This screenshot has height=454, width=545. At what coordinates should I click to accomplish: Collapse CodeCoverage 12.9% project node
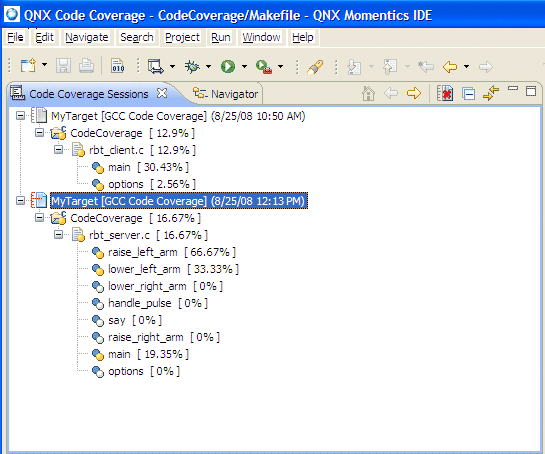click(x=40, y=132)
